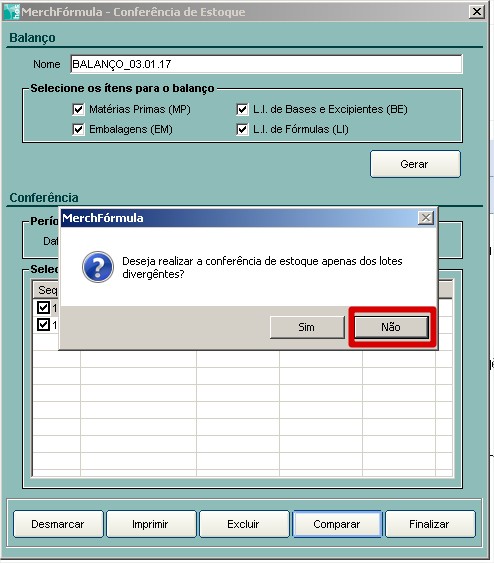The width and height of the screenshot is (494, 563).
Task: Toggle Matérias Primas (MP) checkbox
Action: tap(78, 109)
